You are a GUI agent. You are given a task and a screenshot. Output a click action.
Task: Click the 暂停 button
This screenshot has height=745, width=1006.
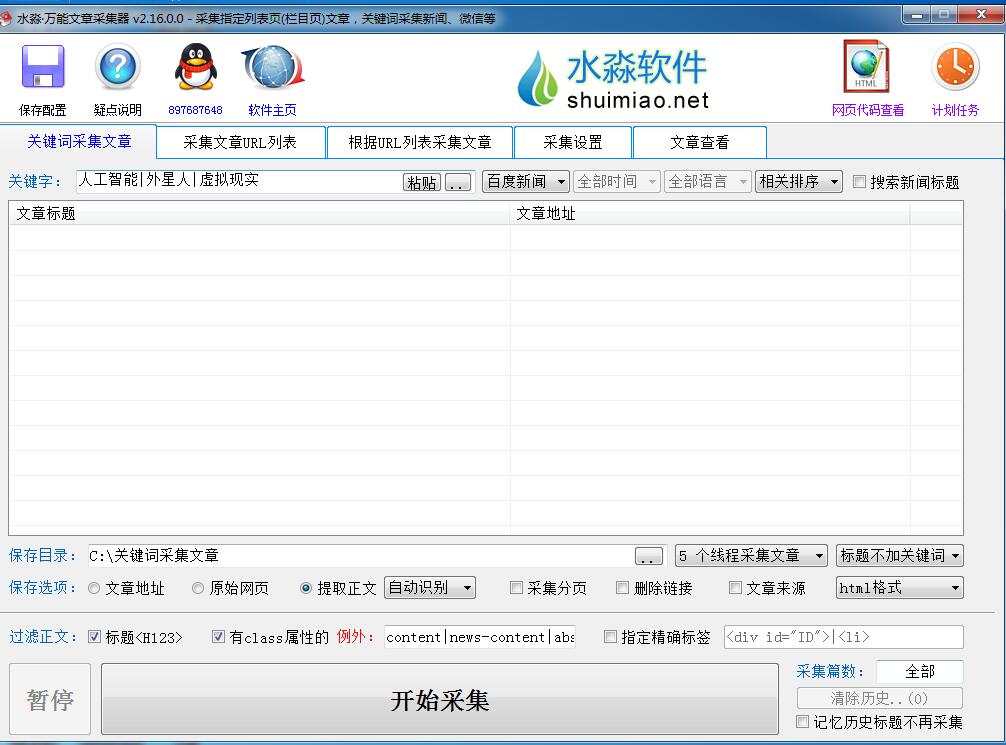click(49, 701)
